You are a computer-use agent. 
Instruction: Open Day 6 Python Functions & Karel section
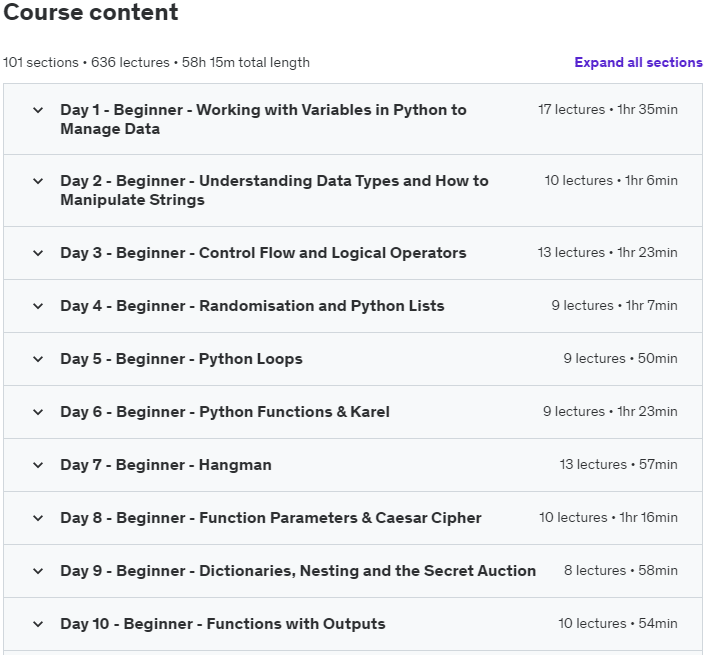(x=225, y=412)
